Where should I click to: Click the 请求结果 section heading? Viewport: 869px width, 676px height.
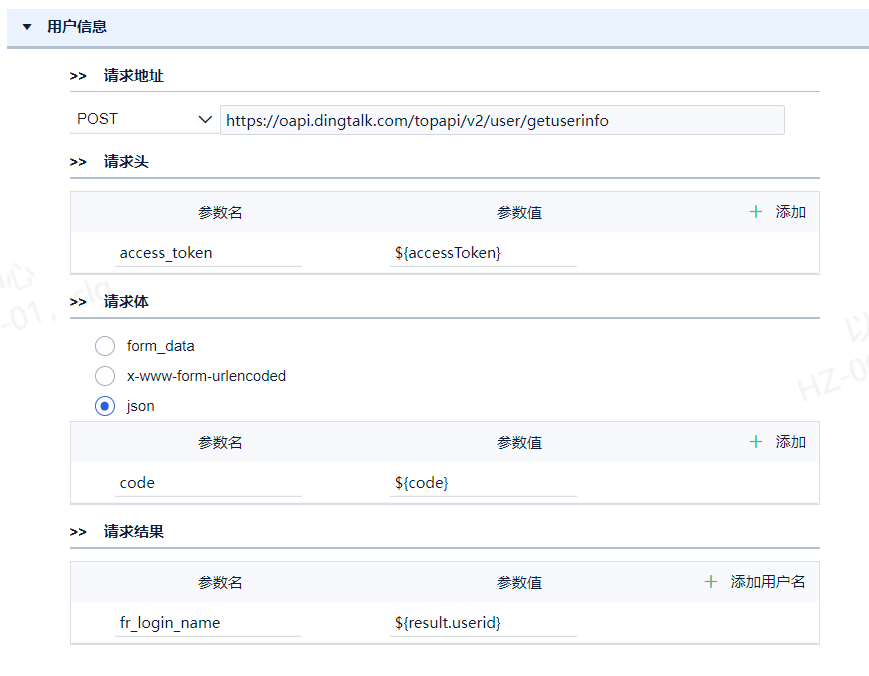[134, 532]
